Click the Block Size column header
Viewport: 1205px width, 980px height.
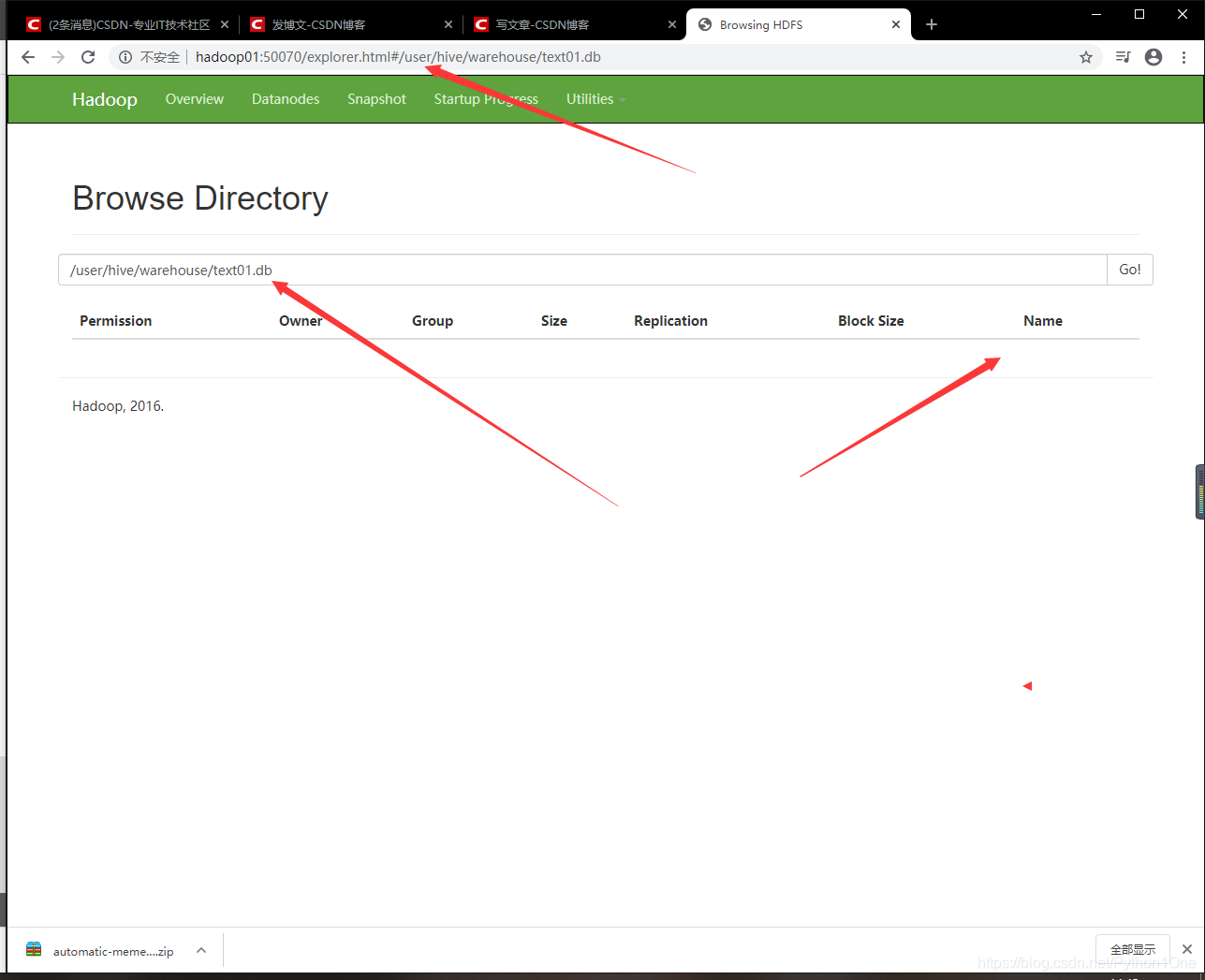click(x=871, y=321)
